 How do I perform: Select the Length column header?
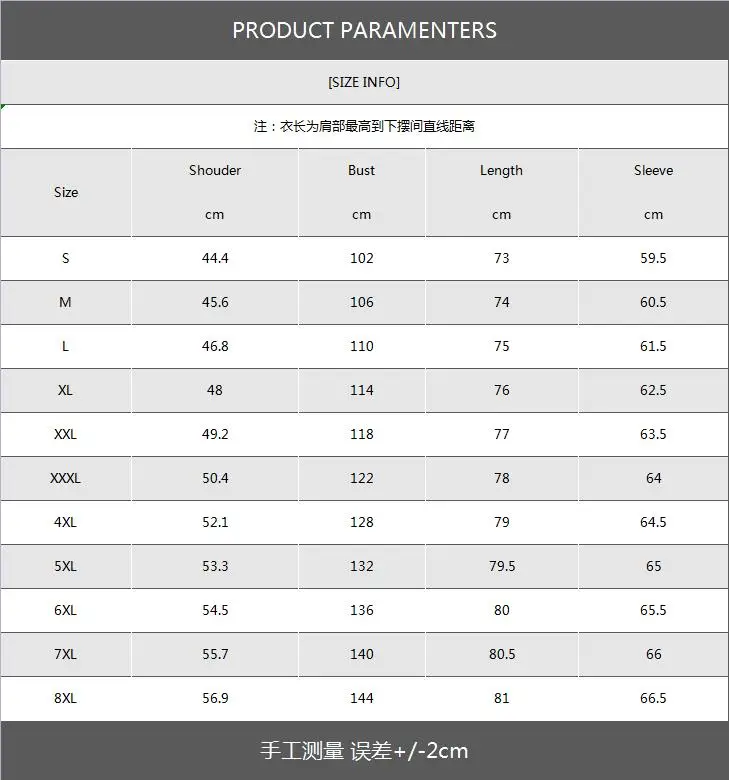tap(501, 171)
